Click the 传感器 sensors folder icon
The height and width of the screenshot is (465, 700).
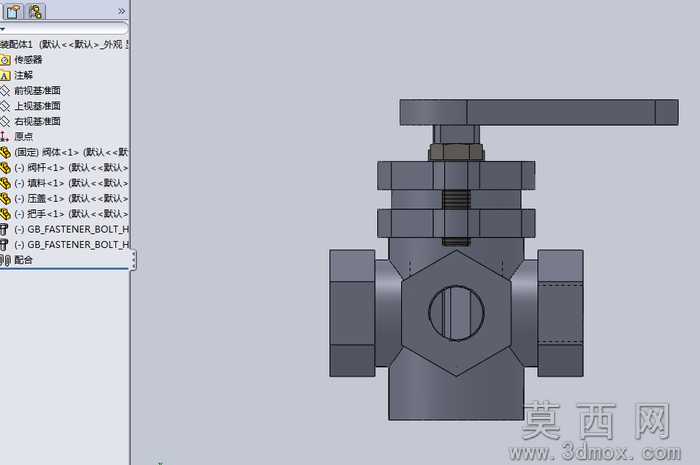point(5,60)
